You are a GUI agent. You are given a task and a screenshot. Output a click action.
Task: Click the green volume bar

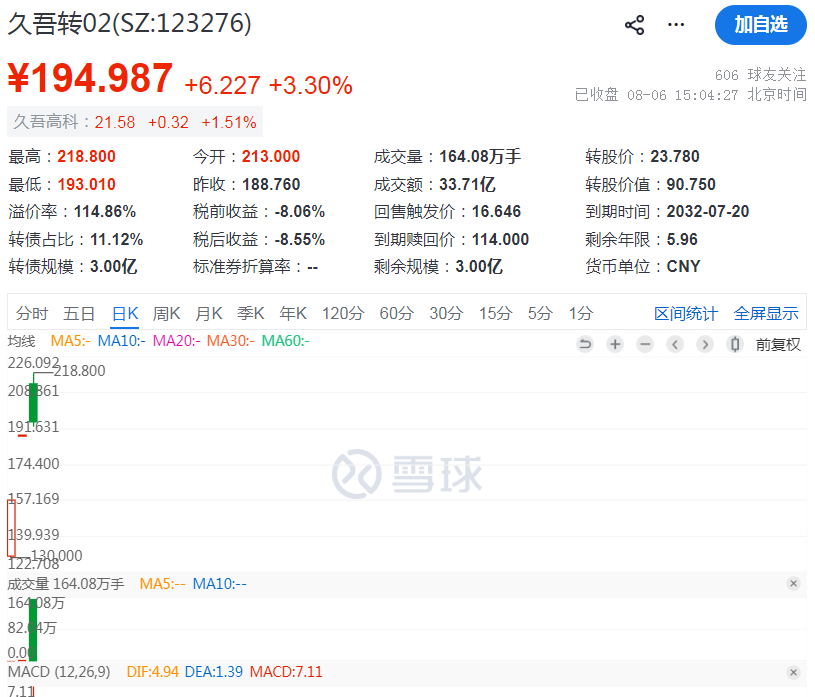33,629
